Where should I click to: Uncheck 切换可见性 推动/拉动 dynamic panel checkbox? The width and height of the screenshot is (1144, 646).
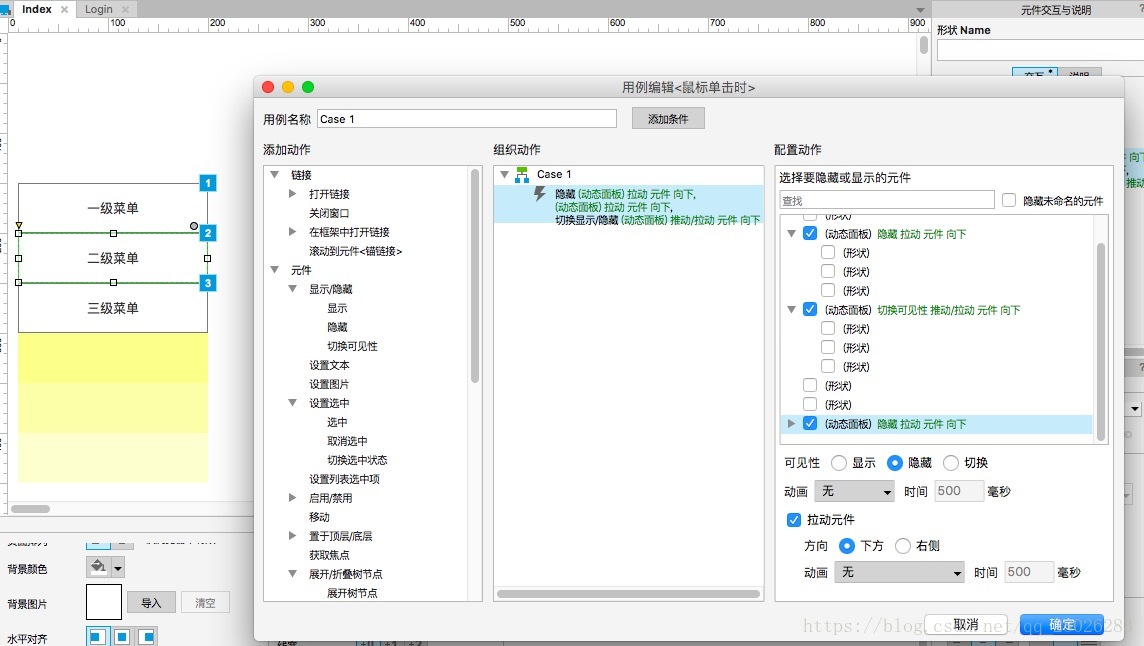click(810, 309)
